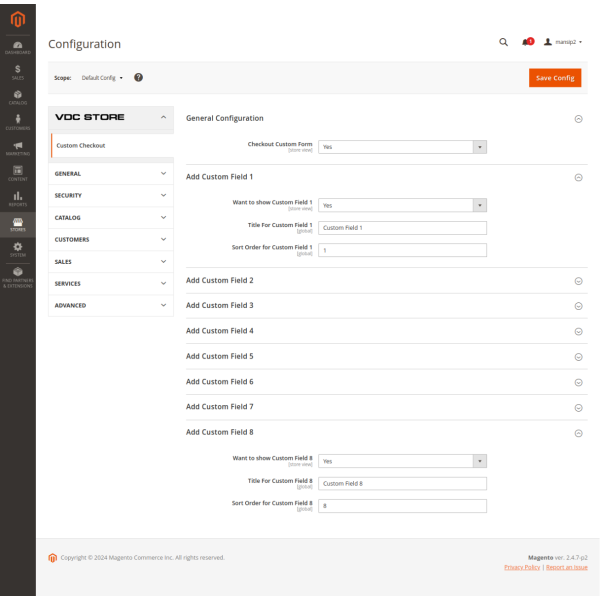Open the Reports bar chart icon
600x600 pixels.
[x=18, y=198]
